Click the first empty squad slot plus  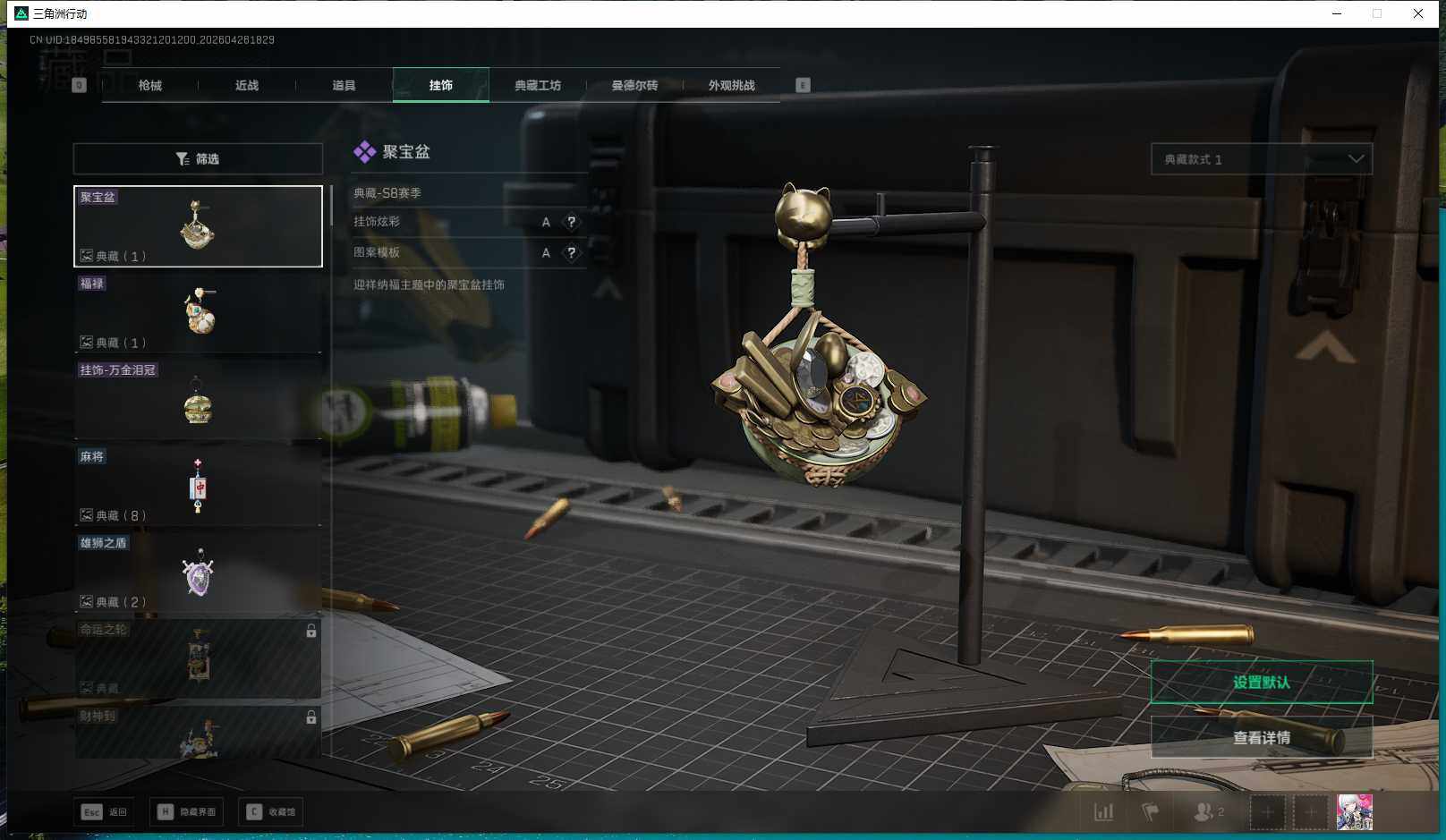[1267, 812]
